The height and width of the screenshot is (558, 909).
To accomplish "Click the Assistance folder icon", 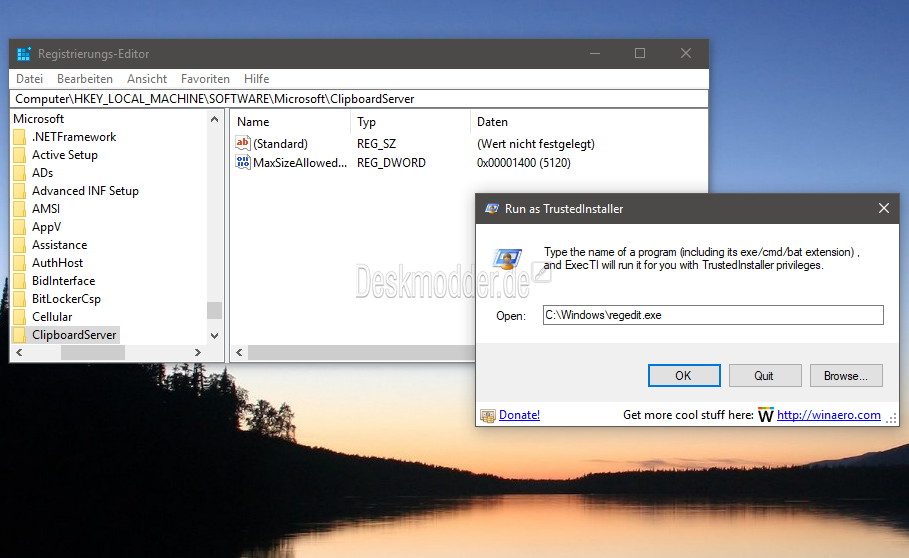I will coord(19,245).
